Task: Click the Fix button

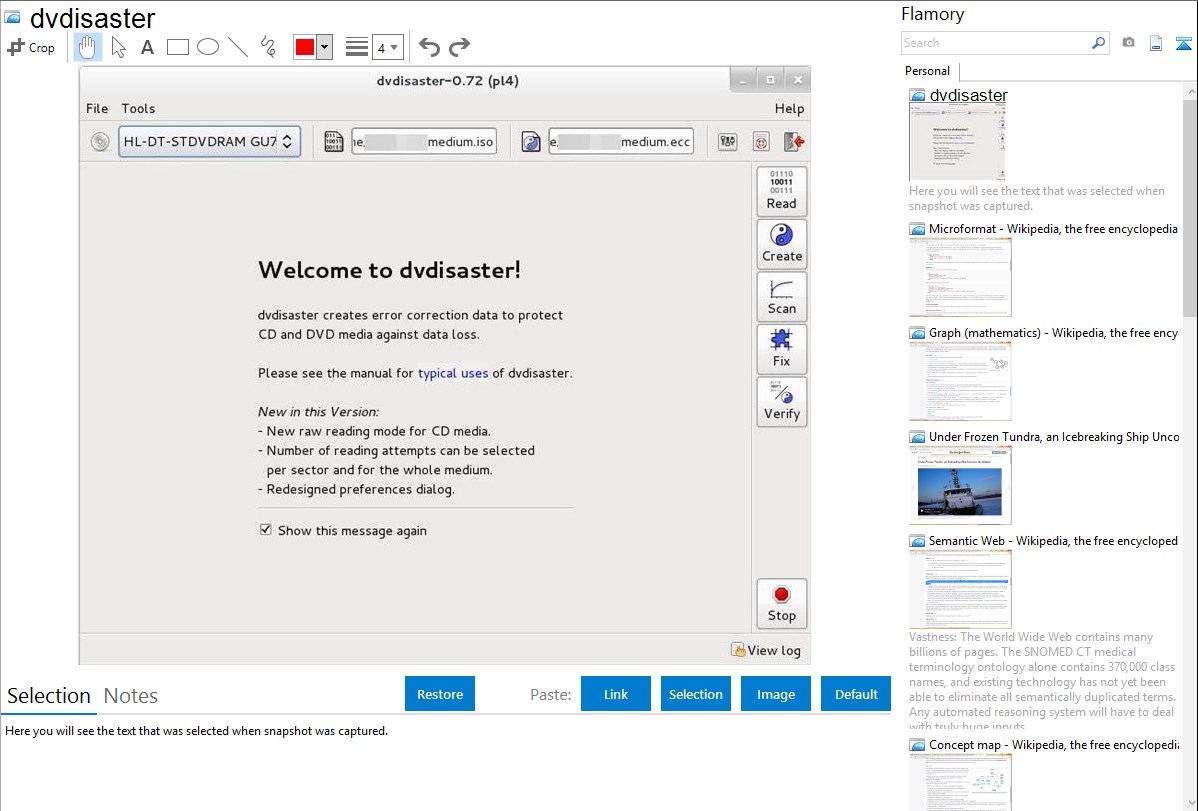Action: coord(782,349)
